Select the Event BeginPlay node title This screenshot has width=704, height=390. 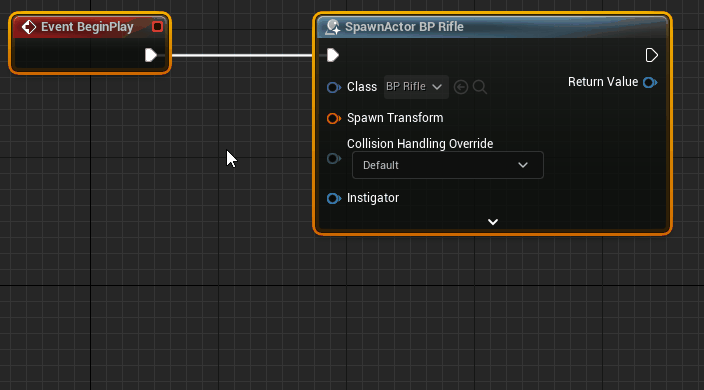(87, 27)
